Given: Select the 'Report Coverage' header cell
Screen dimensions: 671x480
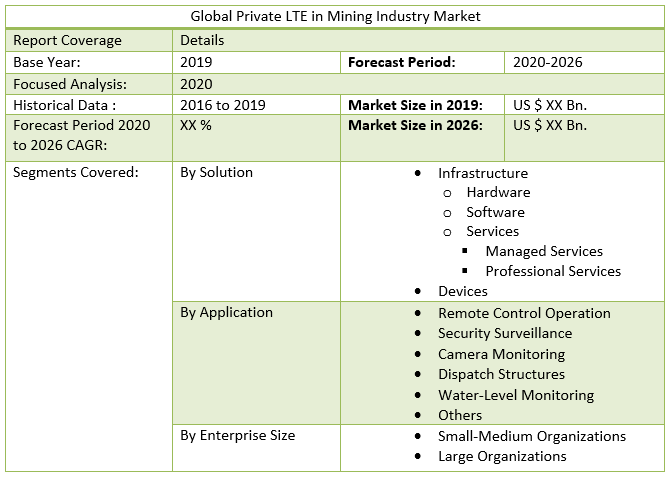Looking at the screenshot, I should (67, 41).
